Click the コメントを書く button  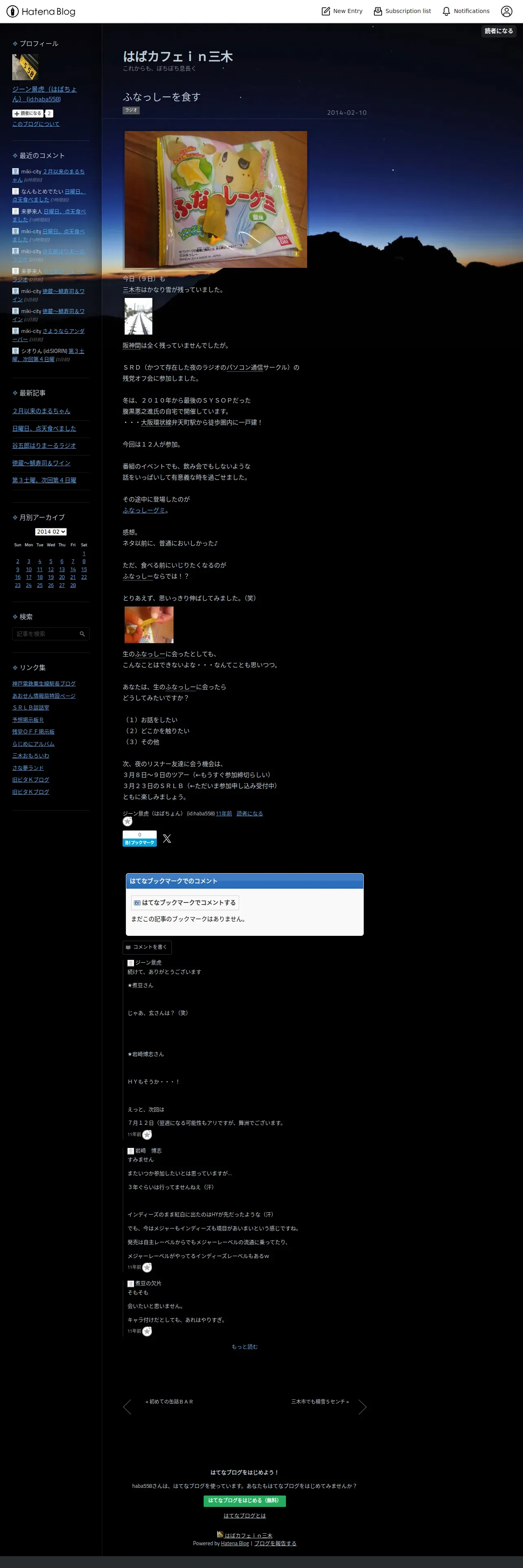(x=147, y=947)
